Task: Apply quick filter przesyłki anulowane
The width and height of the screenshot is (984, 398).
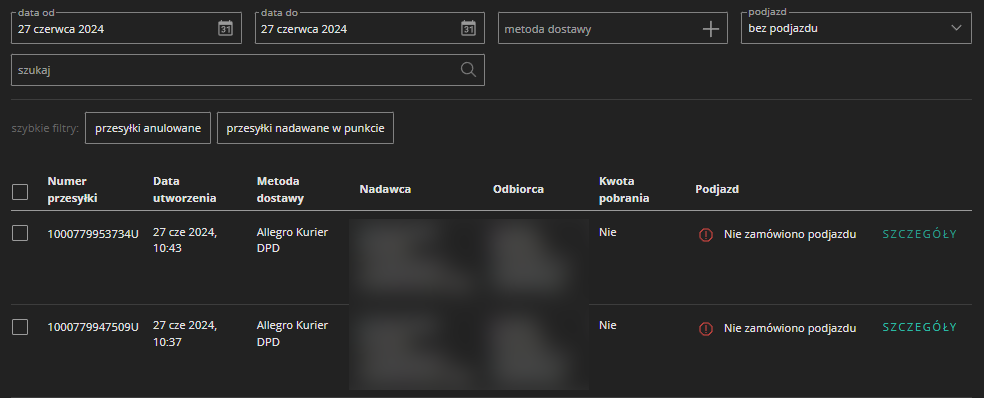Action: click(x=147, y=128)
